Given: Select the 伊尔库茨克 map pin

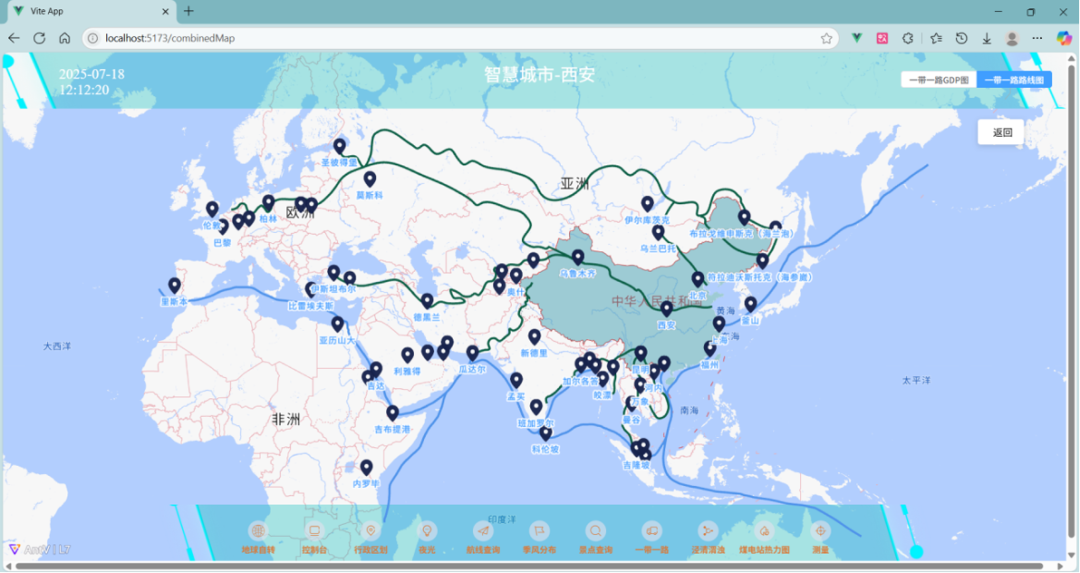Looking at the screenshot, I should [x=647, y=204].
